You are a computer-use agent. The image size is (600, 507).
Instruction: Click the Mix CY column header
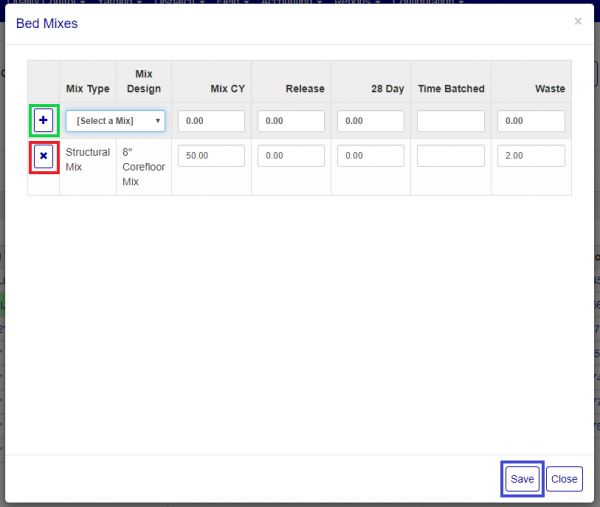tap(228, 89)
